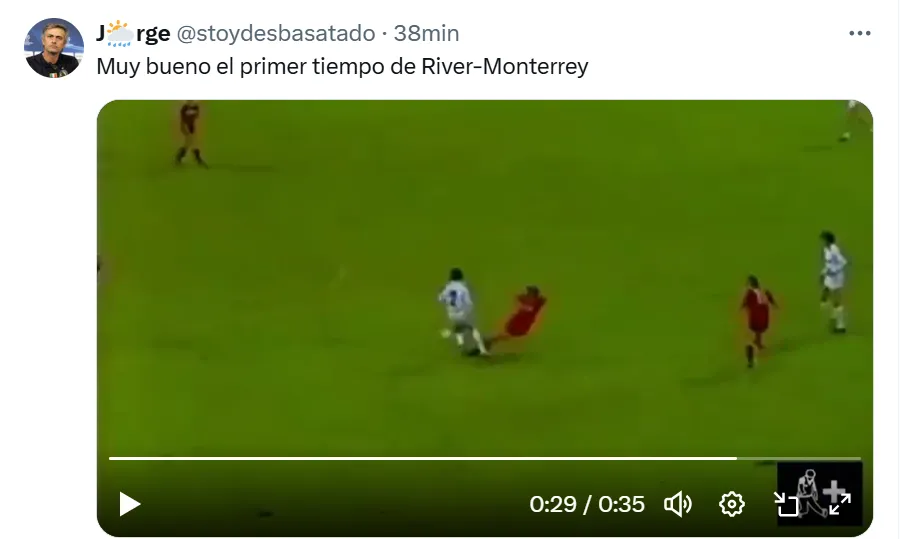
Task: Open the video settings gear
Action: 732,504
